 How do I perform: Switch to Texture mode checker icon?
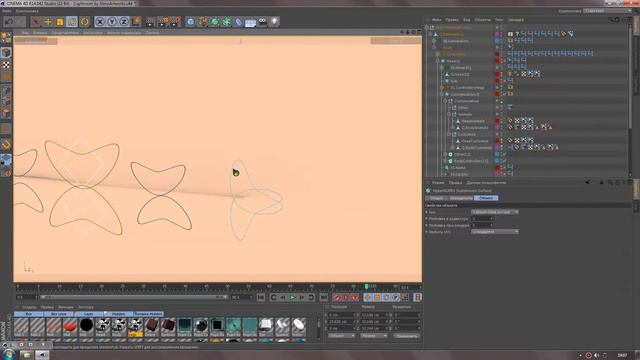pos(6,65)
